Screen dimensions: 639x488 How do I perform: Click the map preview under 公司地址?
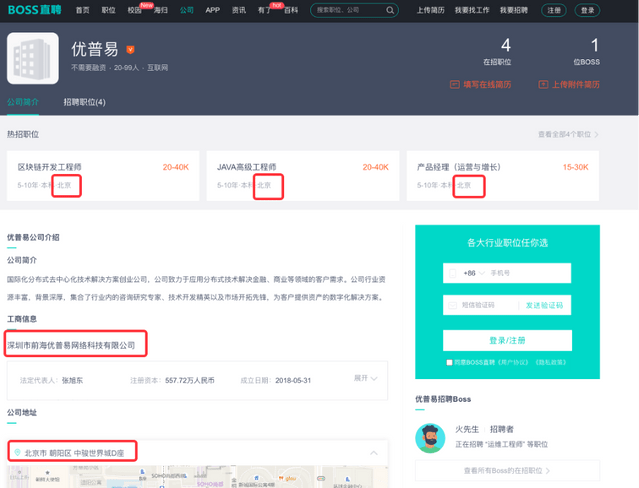[x=197, y=477]
